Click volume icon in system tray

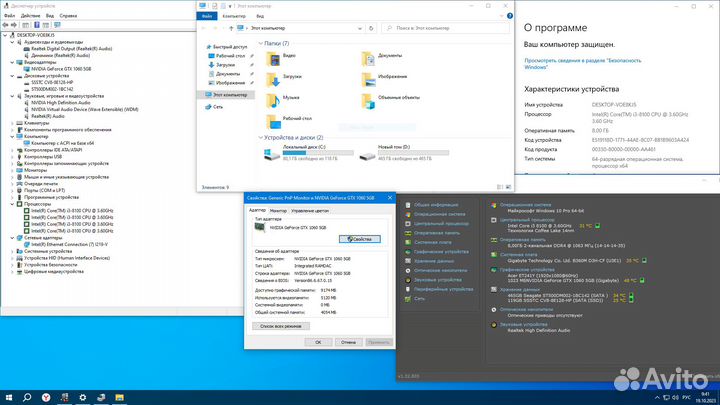(x=675, y=398)
